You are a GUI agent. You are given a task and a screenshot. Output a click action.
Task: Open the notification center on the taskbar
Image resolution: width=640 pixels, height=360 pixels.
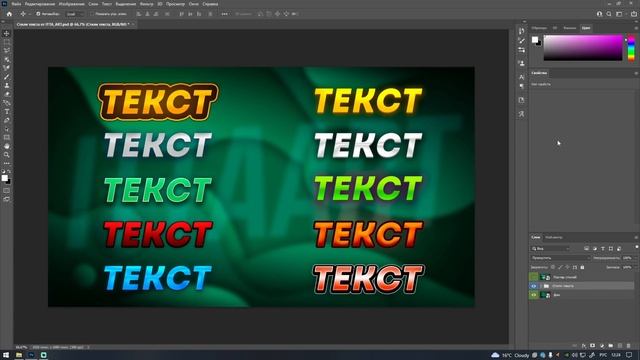(x=629, y=355)
